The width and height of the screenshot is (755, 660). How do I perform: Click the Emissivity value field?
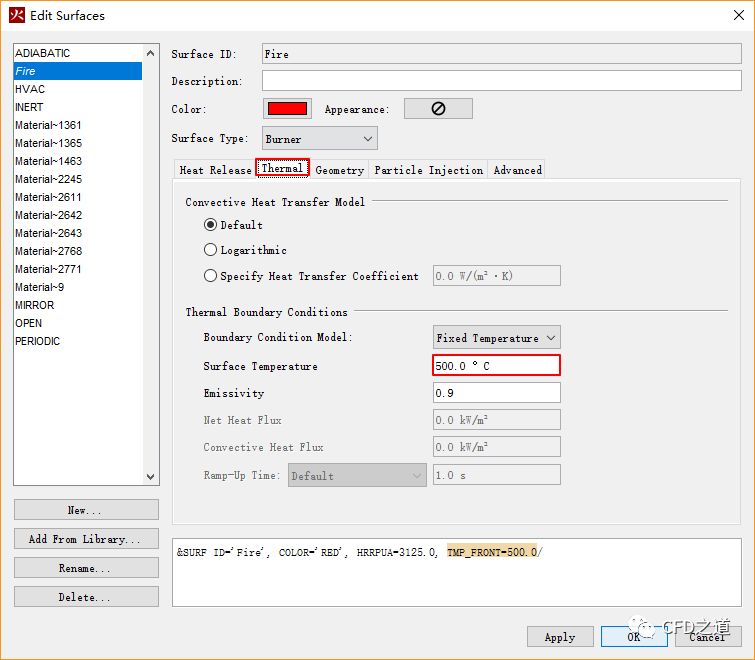coord(496,393)
